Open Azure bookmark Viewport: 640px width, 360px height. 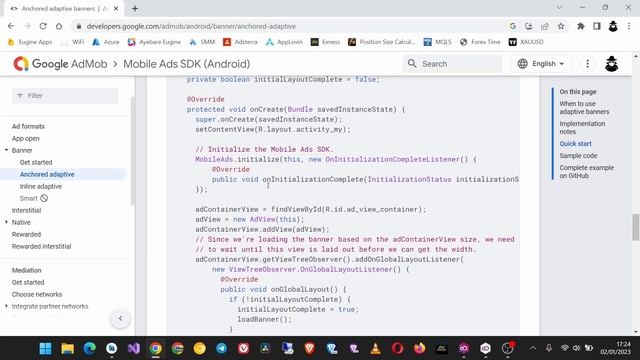106,42
